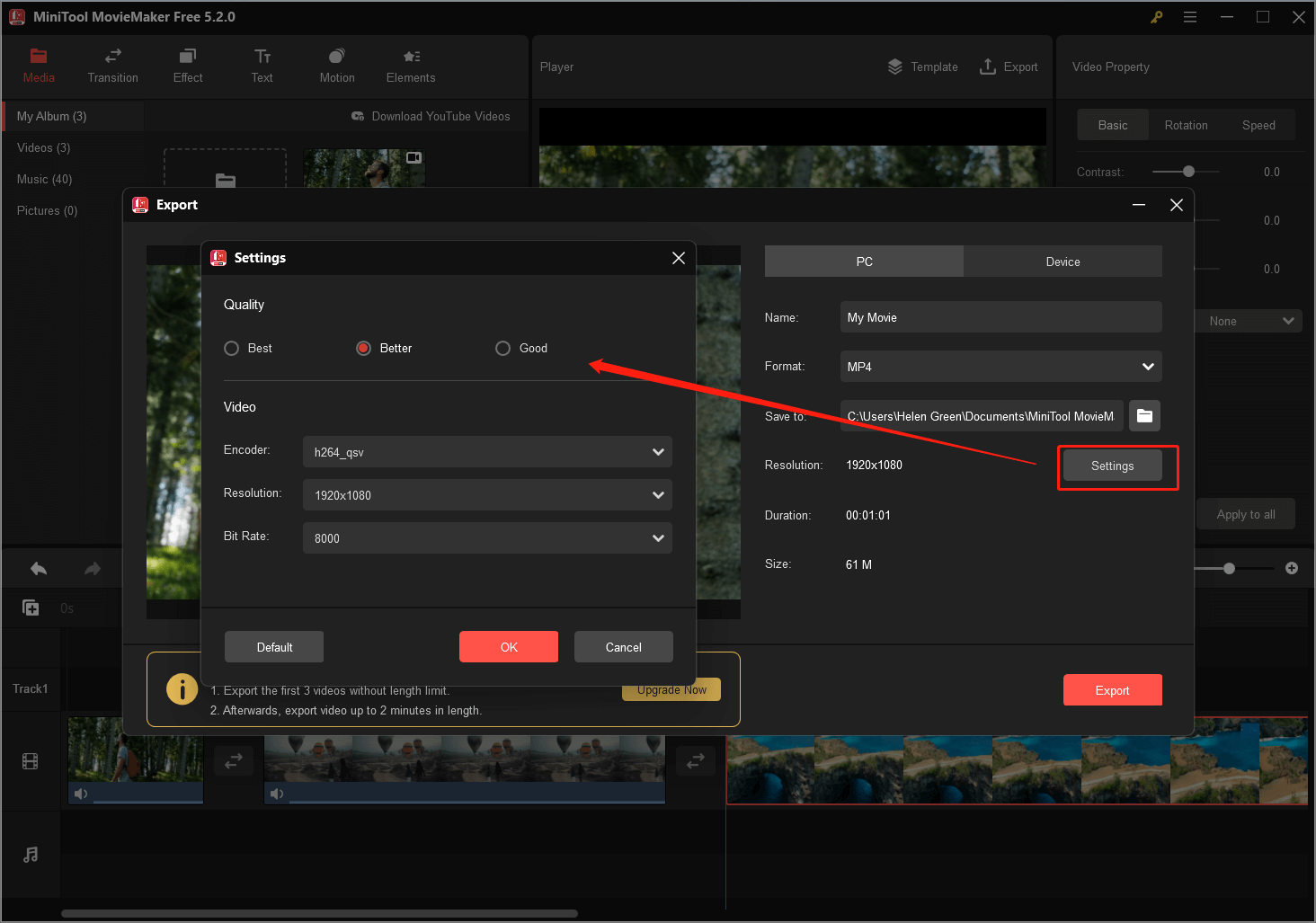Select the man-in-forest media thumbnail

click(x=364, y=168)
